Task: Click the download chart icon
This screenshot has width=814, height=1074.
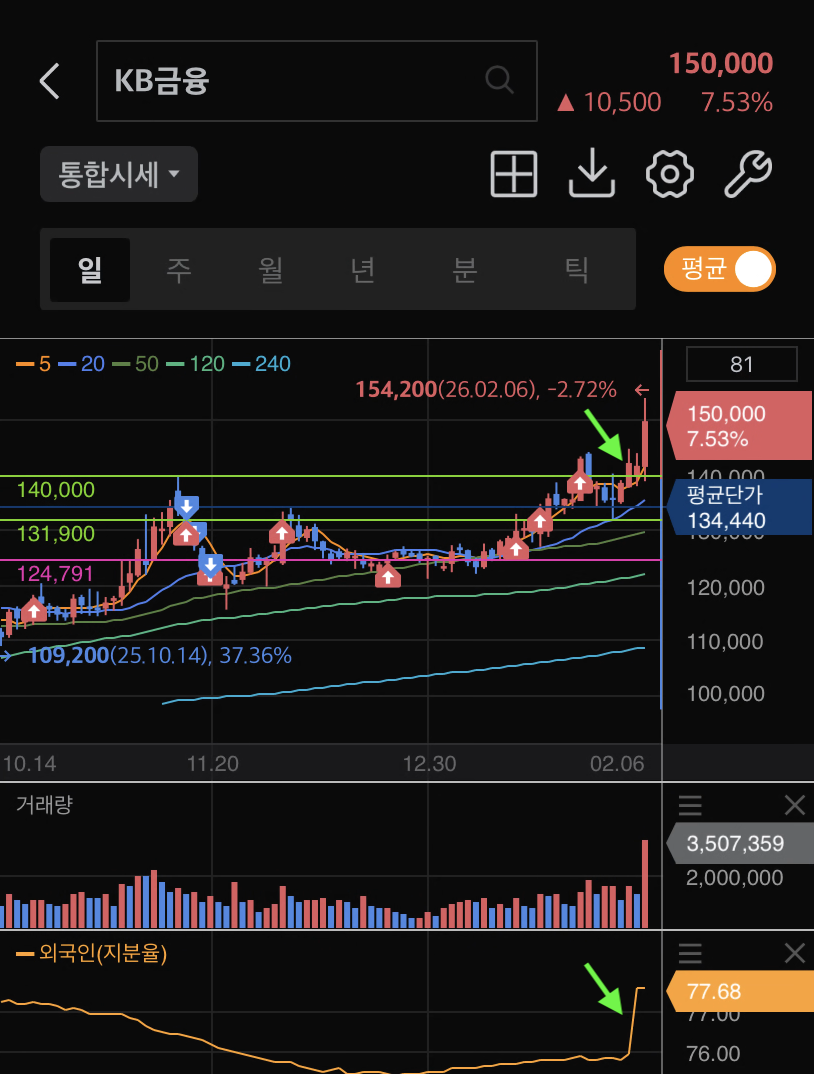Action: (592, 174)
